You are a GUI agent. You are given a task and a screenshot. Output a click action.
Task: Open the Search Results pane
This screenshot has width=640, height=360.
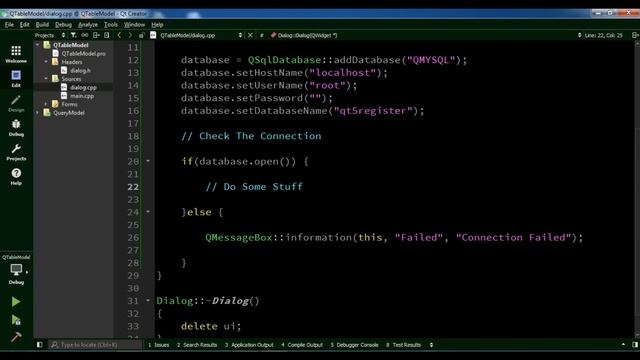click(x=197, y=345)
